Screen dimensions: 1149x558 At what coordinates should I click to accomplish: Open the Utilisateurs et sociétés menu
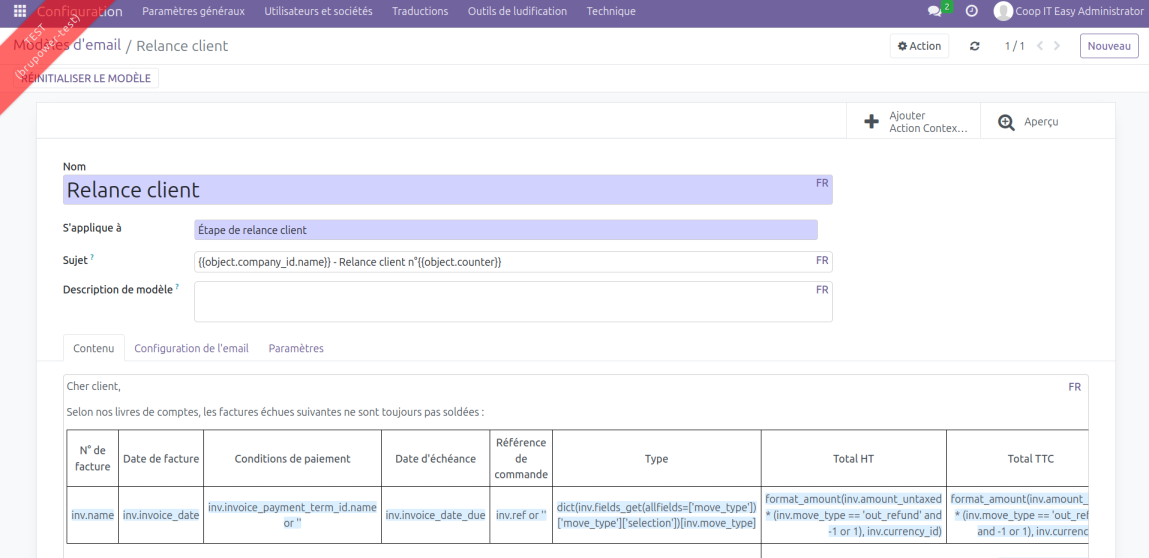318,11
